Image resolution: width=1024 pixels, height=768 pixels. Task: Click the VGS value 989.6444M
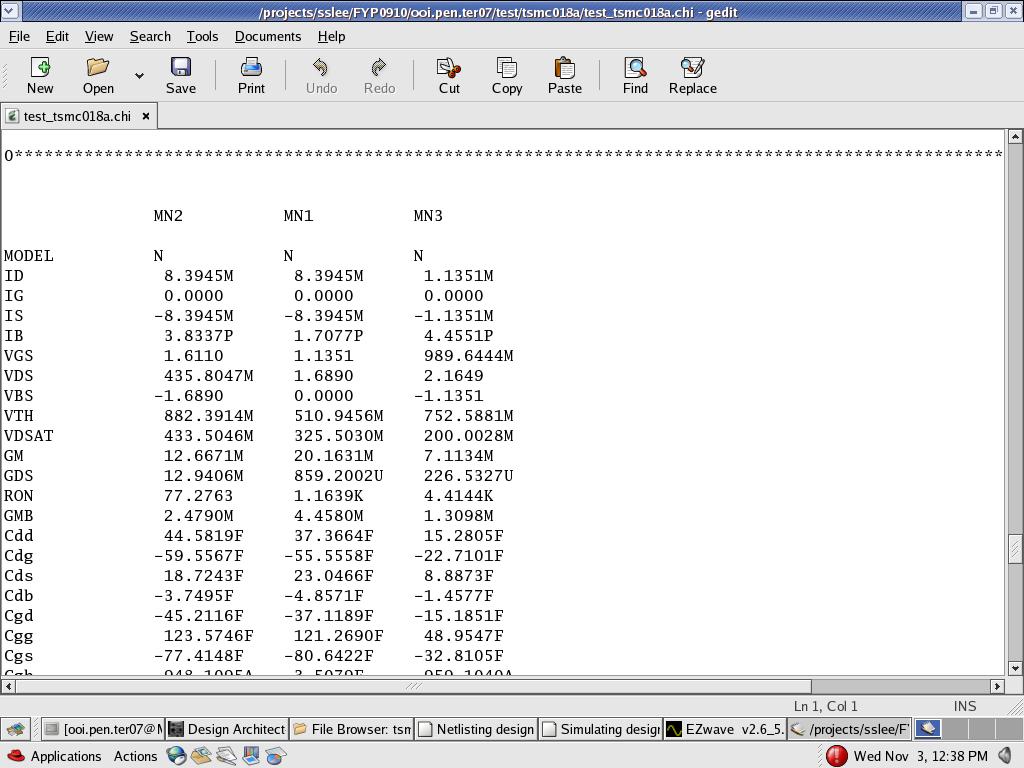click(x=468, y=356)
